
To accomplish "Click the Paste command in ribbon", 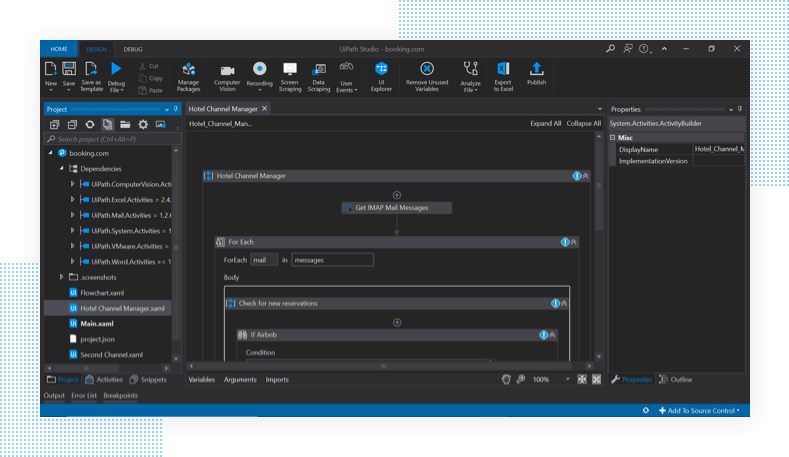I will click(150, 90).
